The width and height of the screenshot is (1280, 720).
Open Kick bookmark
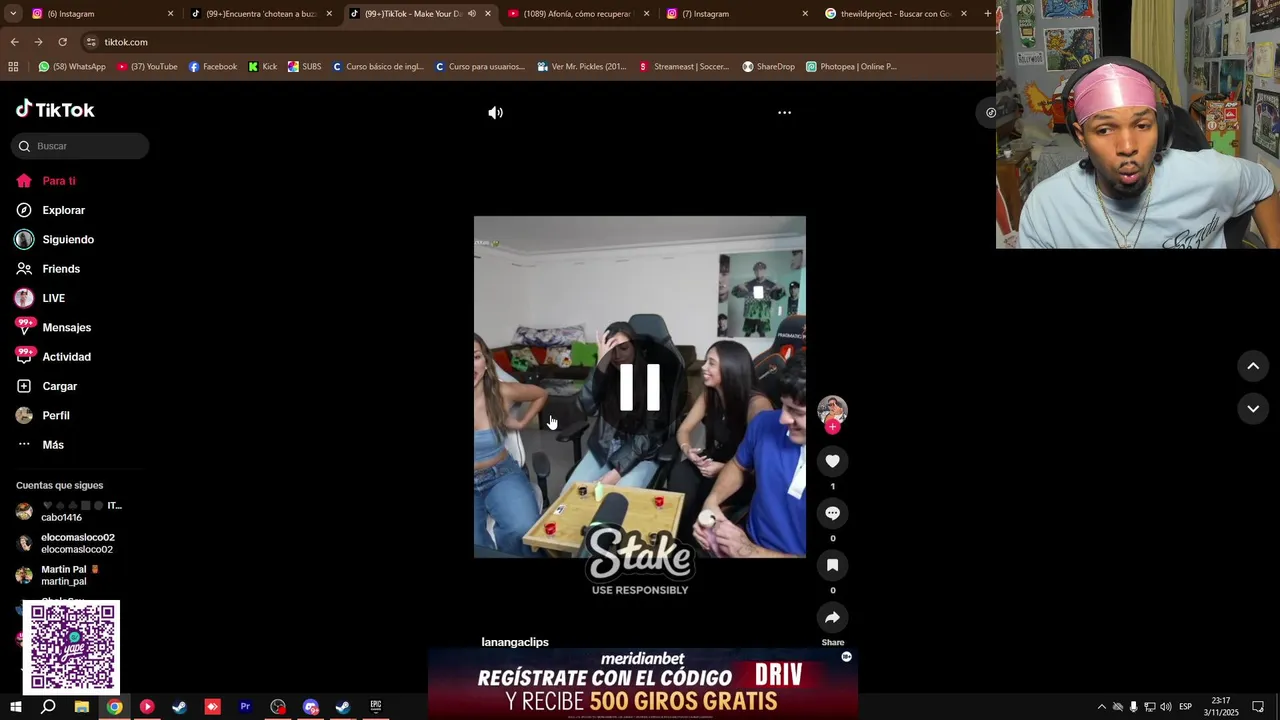(263, 67)
